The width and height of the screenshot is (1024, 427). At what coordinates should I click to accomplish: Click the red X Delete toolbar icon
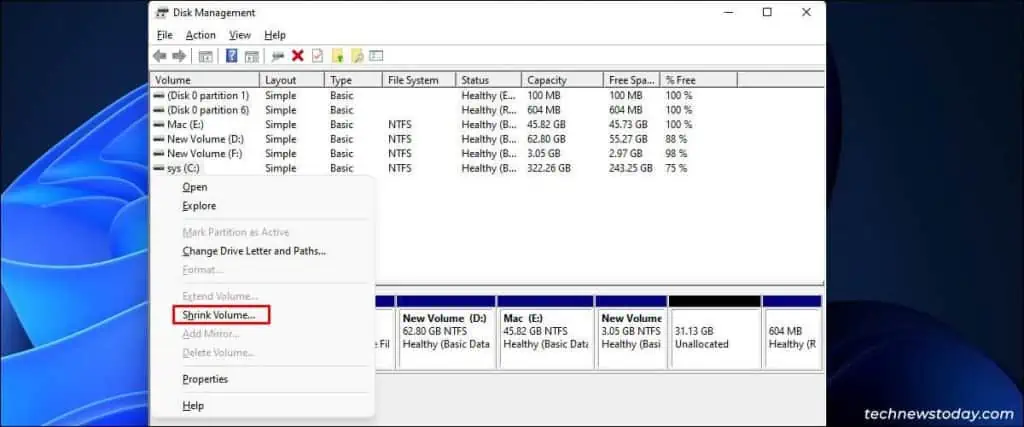coord(298,56)
